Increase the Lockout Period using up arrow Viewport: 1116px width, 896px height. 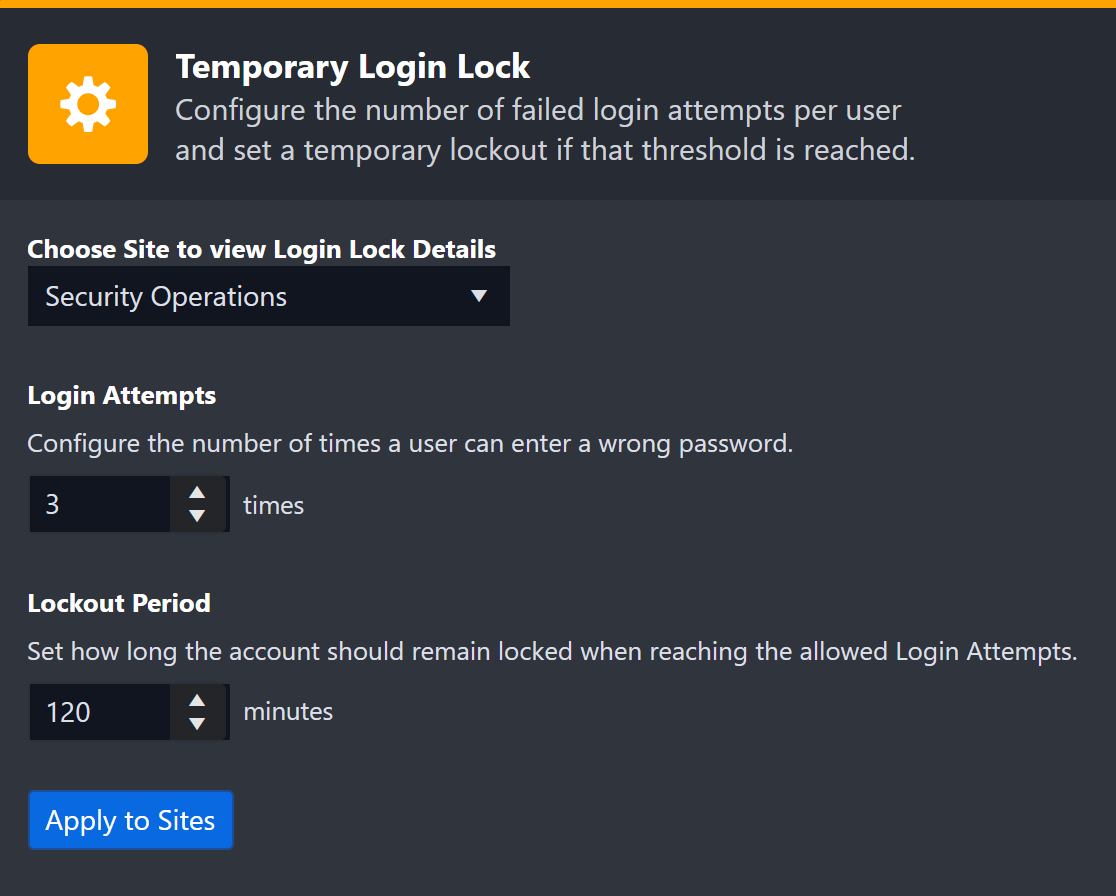197,700
